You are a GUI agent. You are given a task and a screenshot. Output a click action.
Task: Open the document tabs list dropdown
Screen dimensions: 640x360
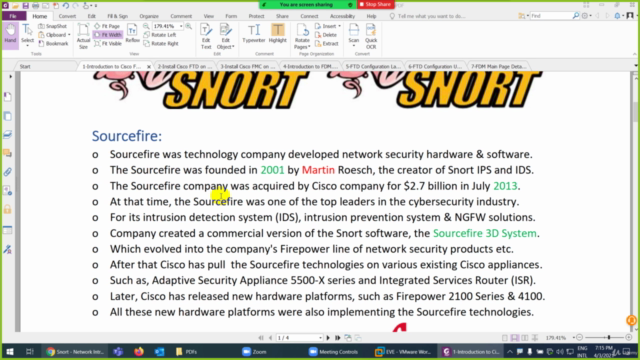click(636, 66)
